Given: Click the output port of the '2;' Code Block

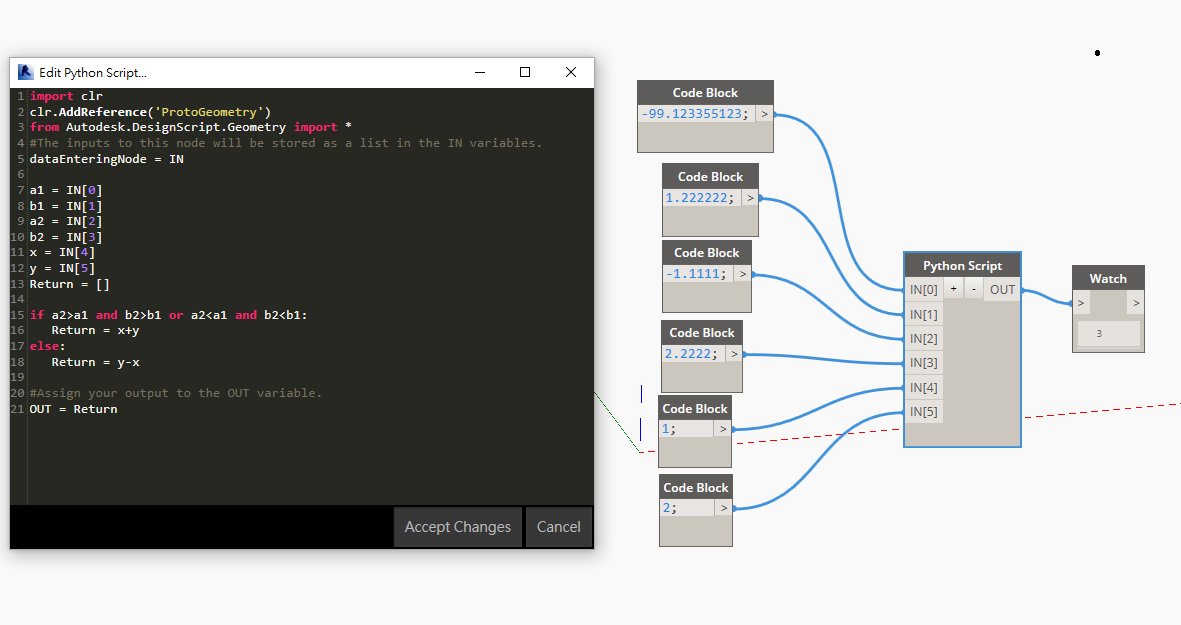Looking at the screenshot, I should (x=724, y=507).
